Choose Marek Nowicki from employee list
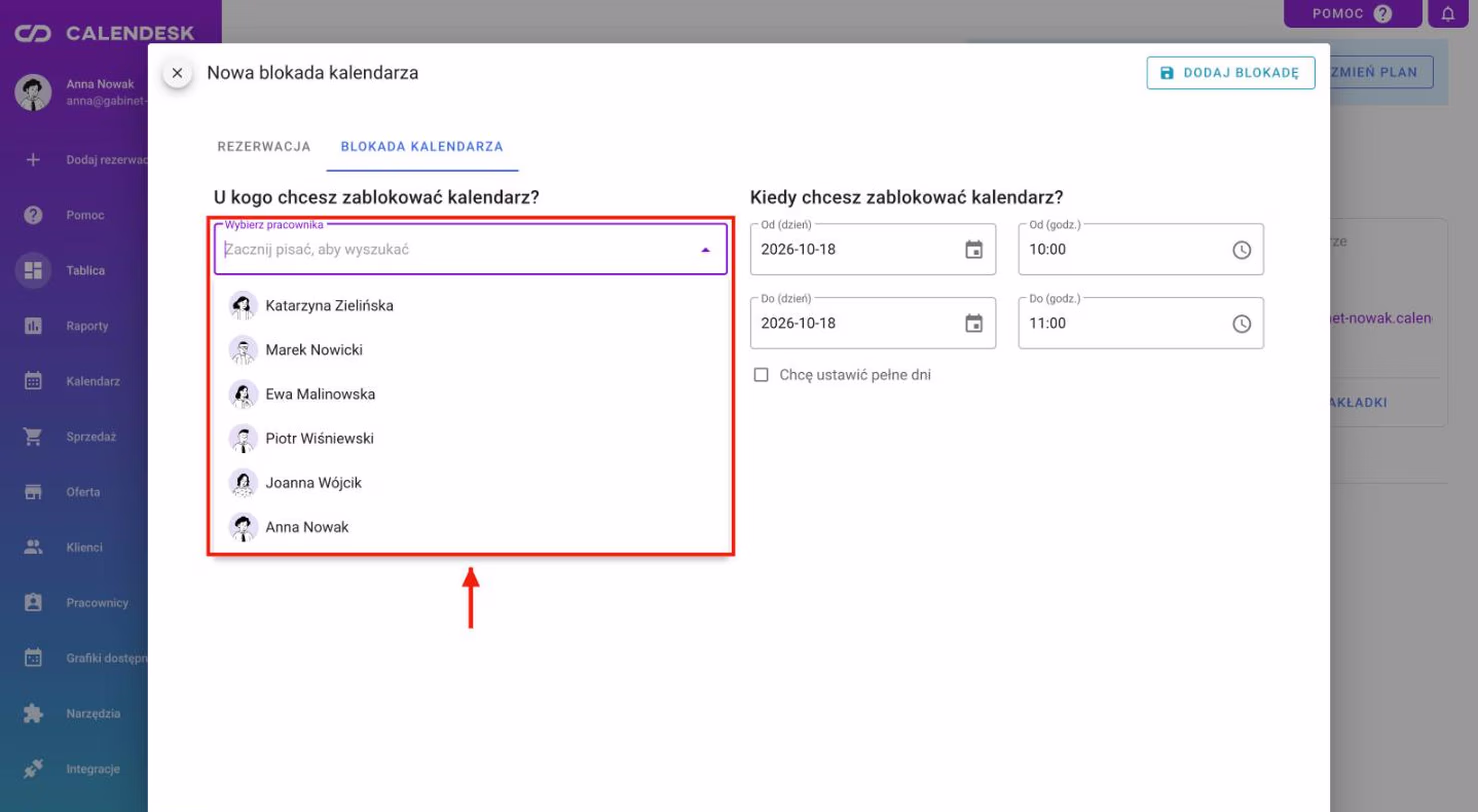1478x812 pixels. pyautogui.click(x=471, y=350)
